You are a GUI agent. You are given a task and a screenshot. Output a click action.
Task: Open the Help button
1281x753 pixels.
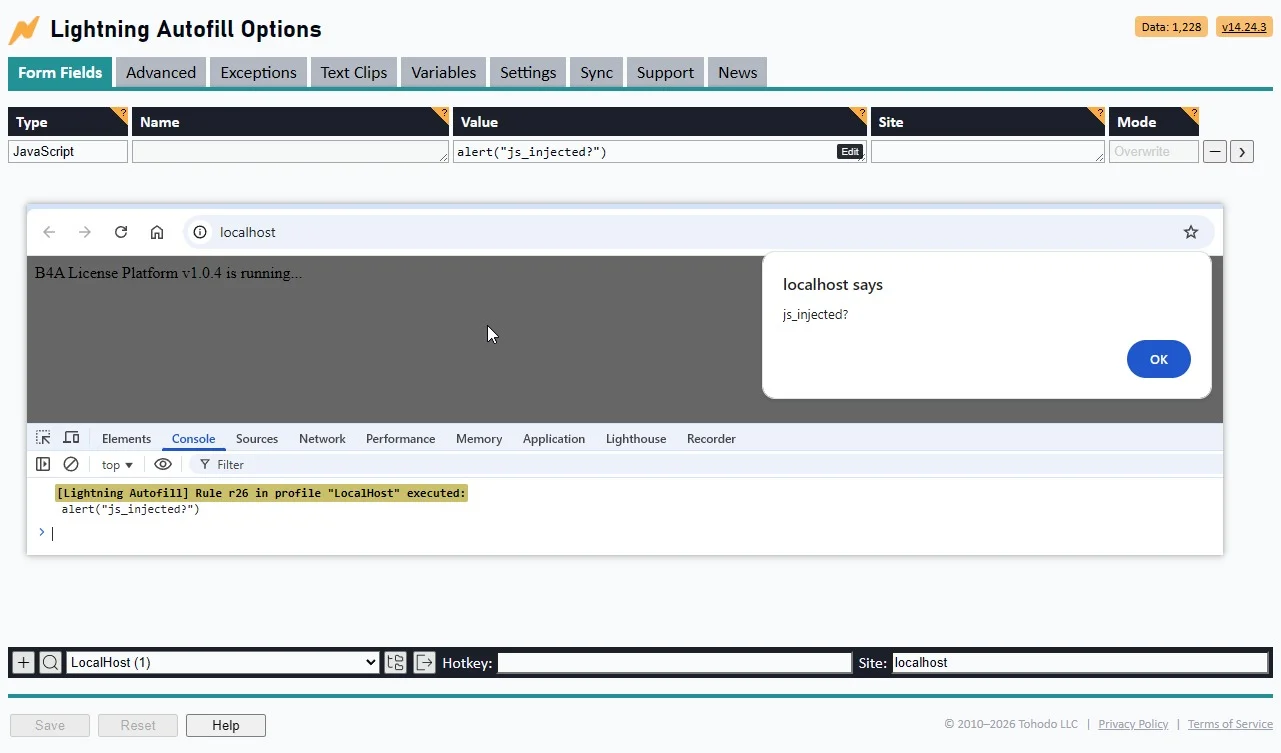point(226,725)
